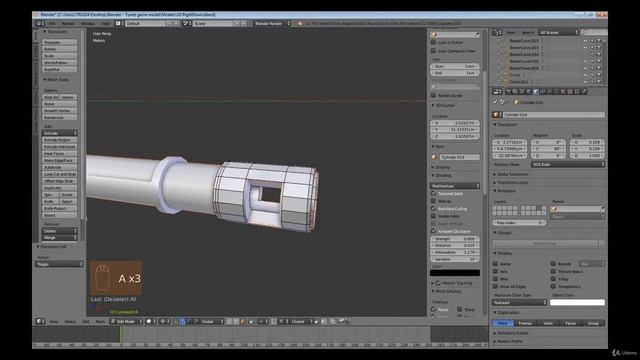The image size is (640, 360).
Task: Toggle Lock to Cursor checkbox
Action: tap(433, 42)
